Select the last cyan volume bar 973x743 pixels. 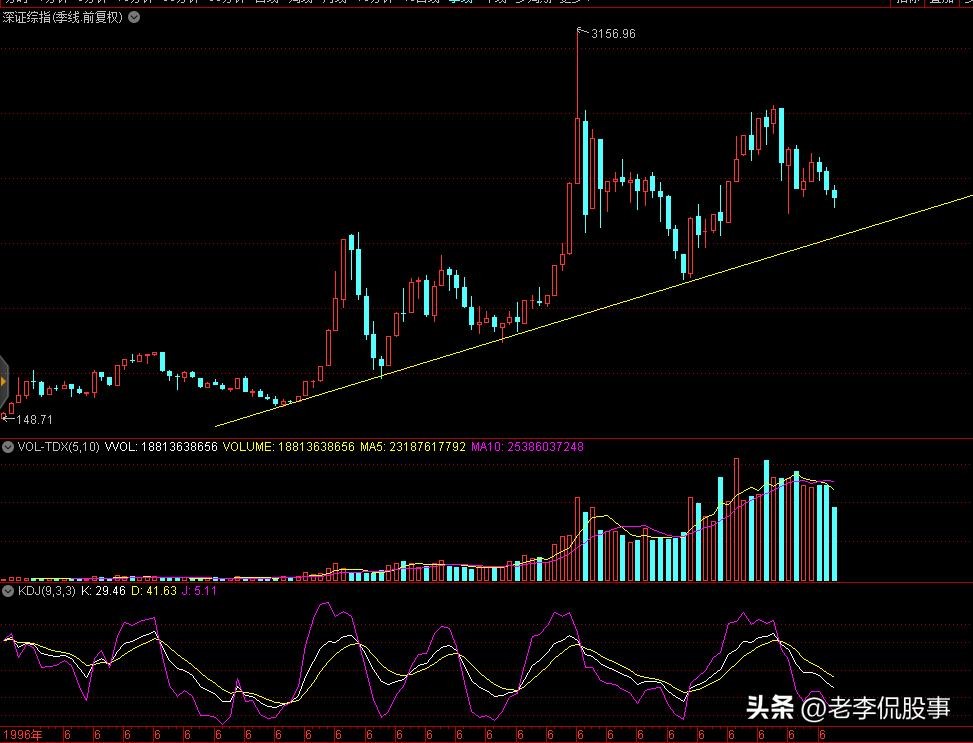coord(835,544)
